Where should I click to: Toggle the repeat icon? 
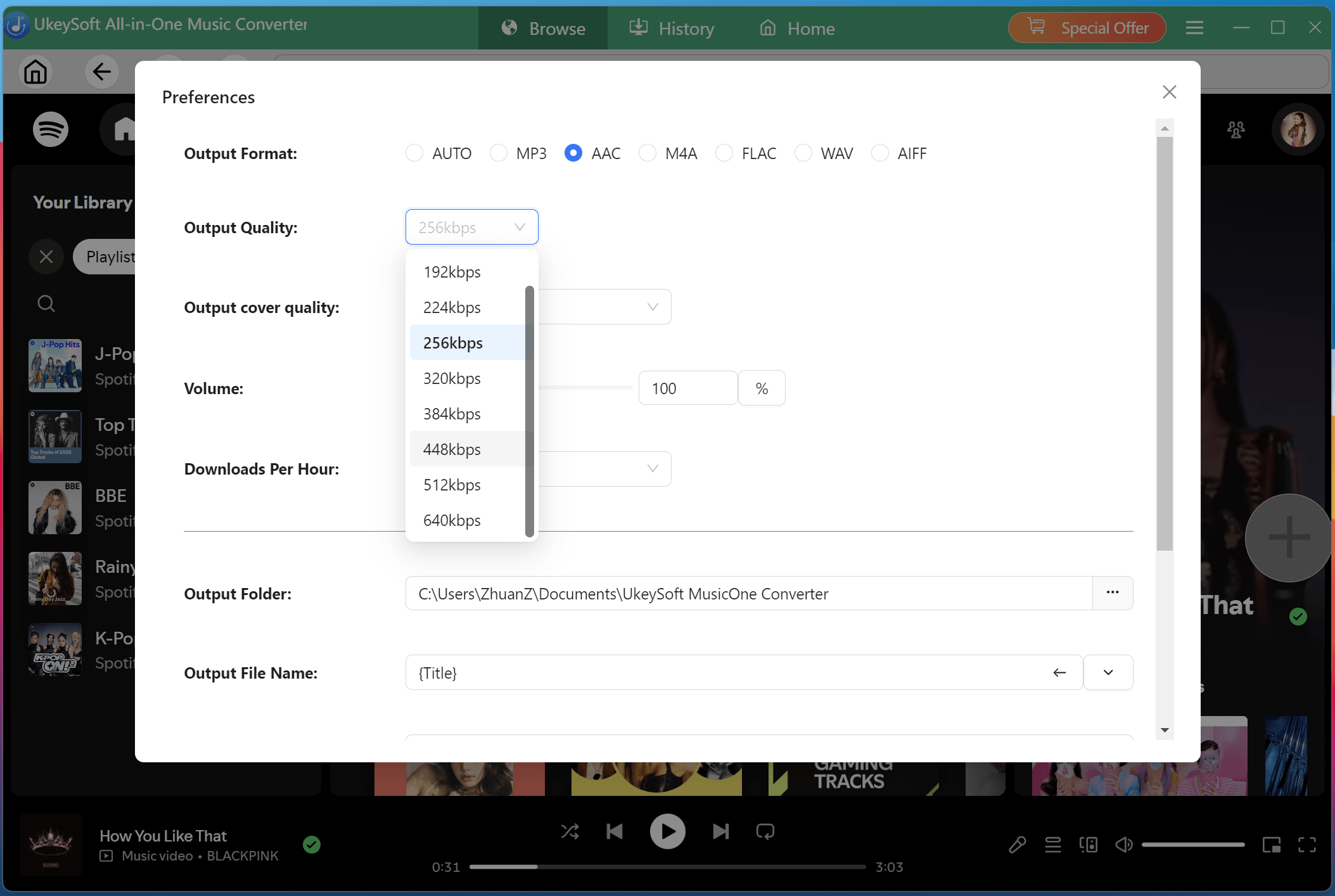tap(765, 831)
